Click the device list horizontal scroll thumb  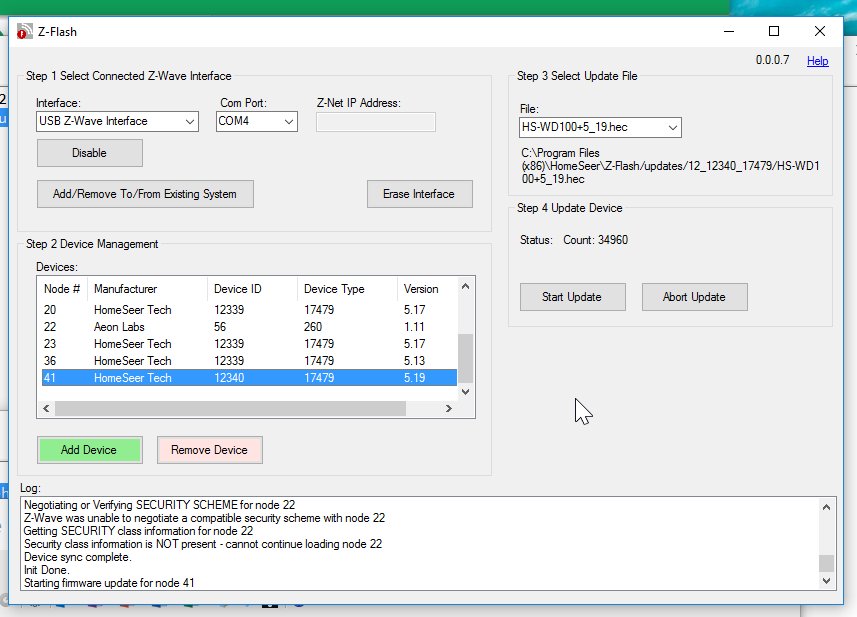click(230, 408)
